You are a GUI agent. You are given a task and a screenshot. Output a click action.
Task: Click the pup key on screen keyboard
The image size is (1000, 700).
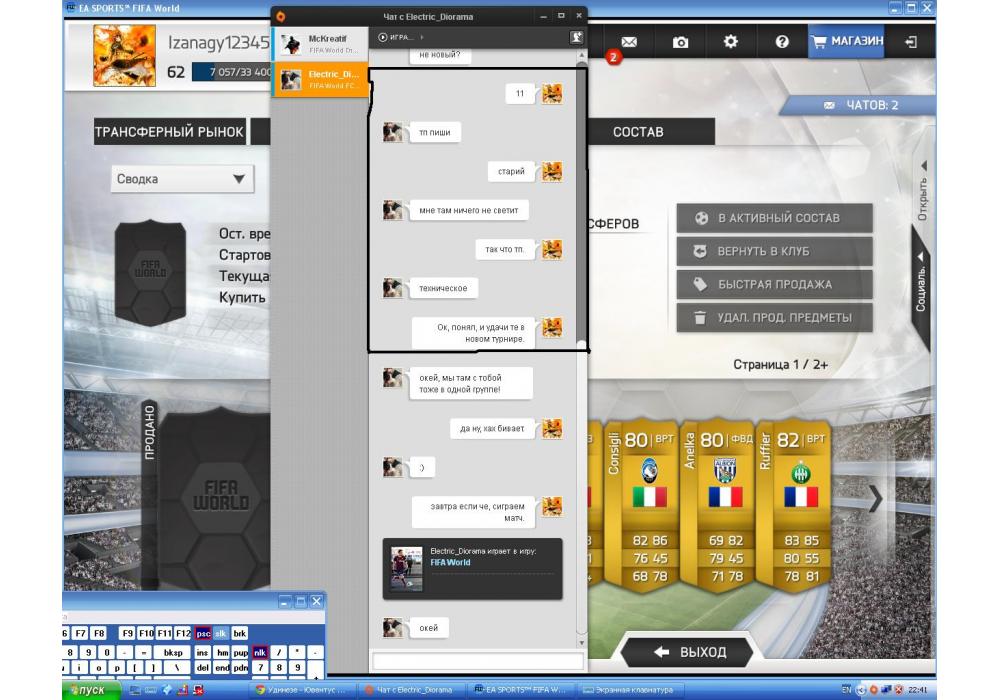[x=240, y=652]
